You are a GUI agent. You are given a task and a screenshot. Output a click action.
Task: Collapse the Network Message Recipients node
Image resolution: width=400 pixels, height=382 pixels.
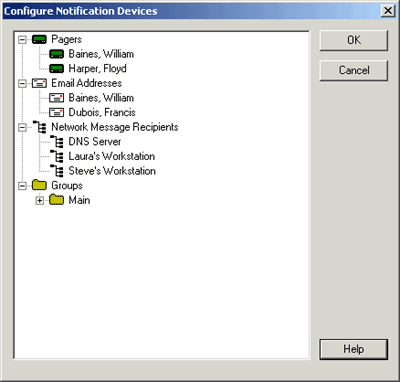coord(22,127)
